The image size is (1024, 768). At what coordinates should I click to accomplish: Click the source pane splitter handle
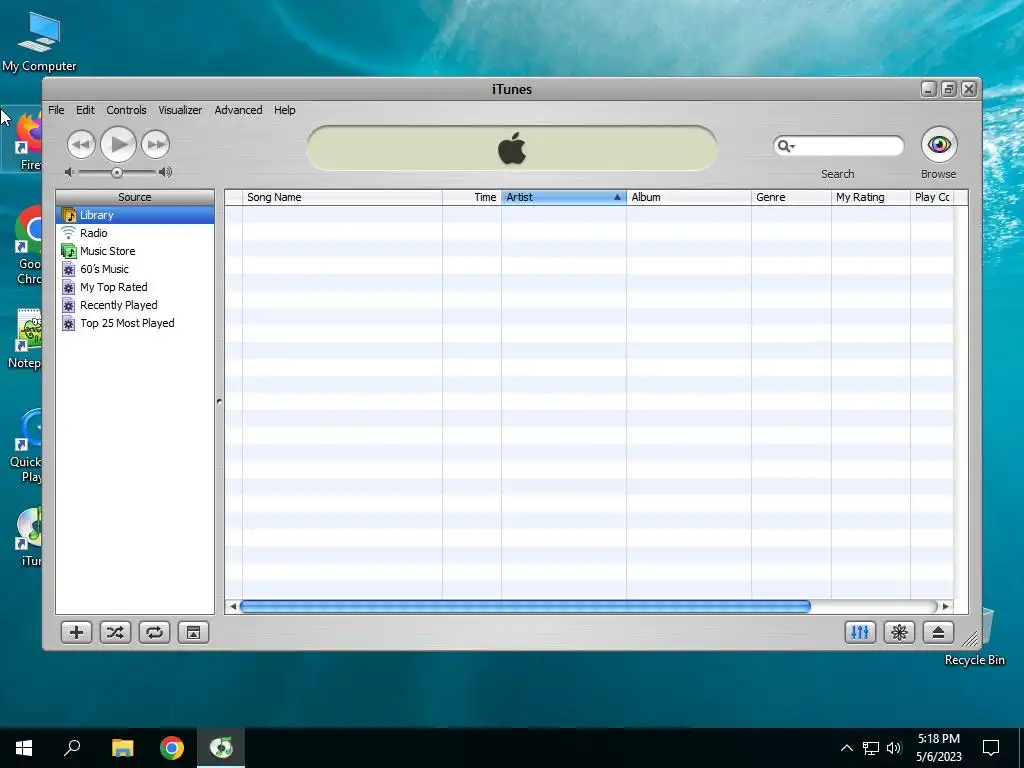point(219,402)
